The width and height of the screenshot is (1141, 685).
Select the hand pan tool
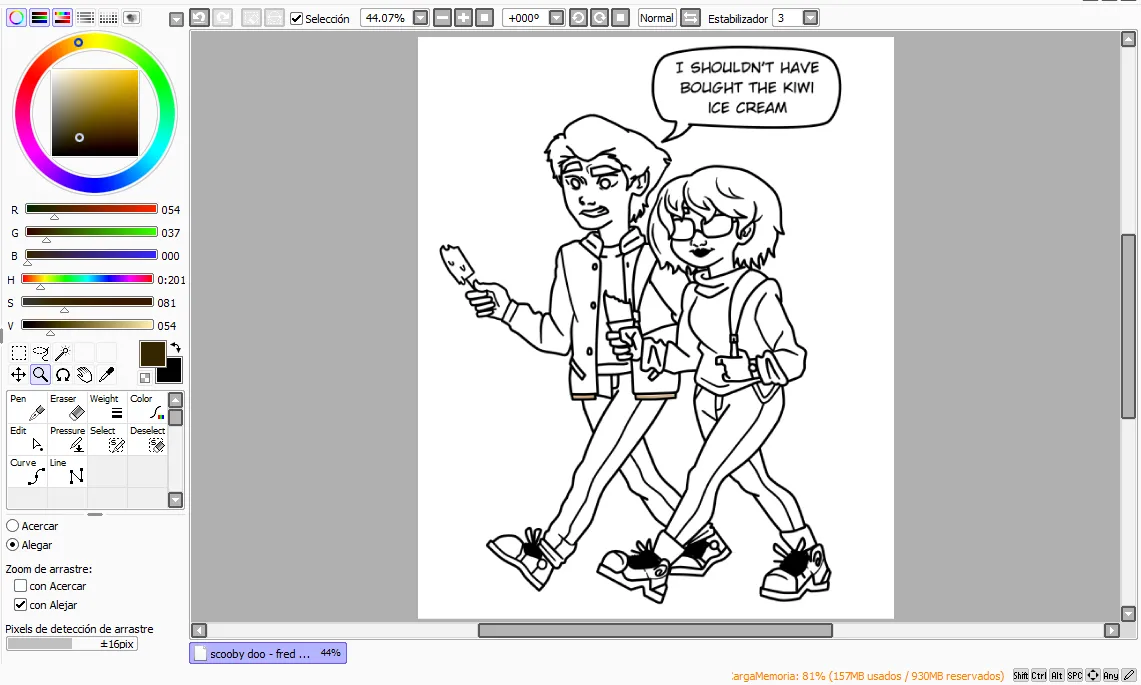[x=84, y=375]
